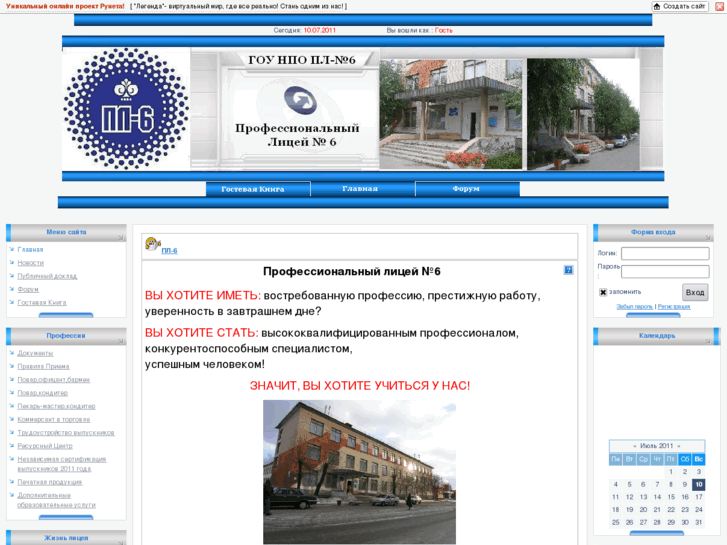Collapse the Жизнь лицея block arrow
The width and height of the screenshot is (727, 545).
coord(121,542)
